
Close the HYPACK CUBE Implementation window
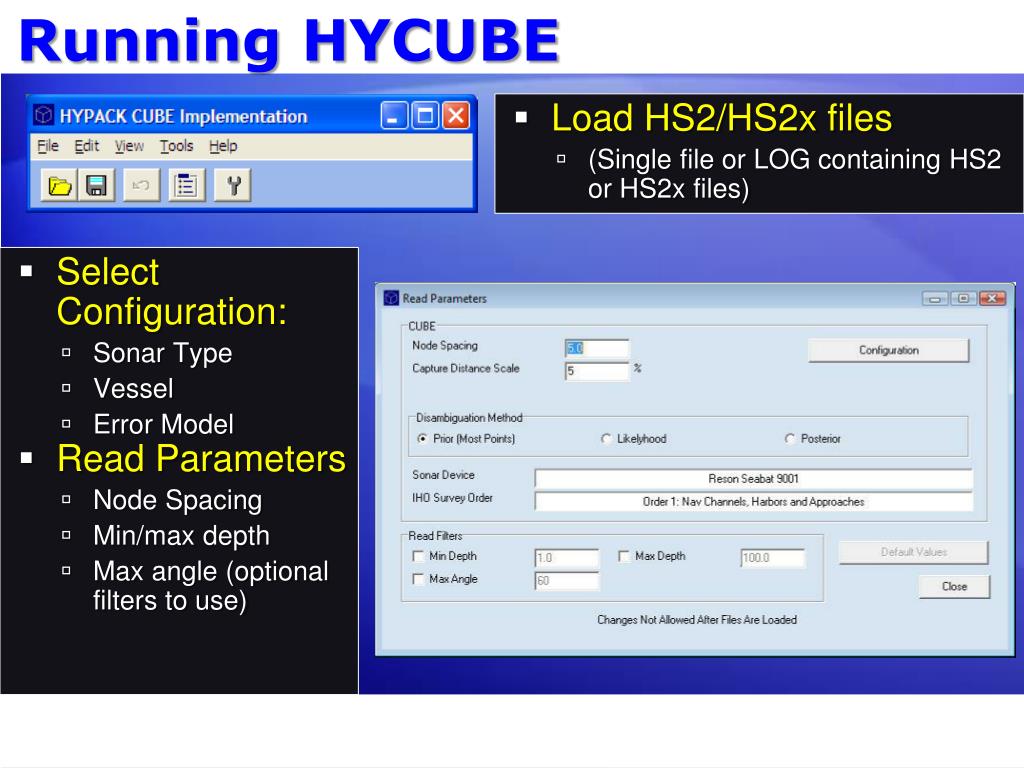tap(456, 116)
